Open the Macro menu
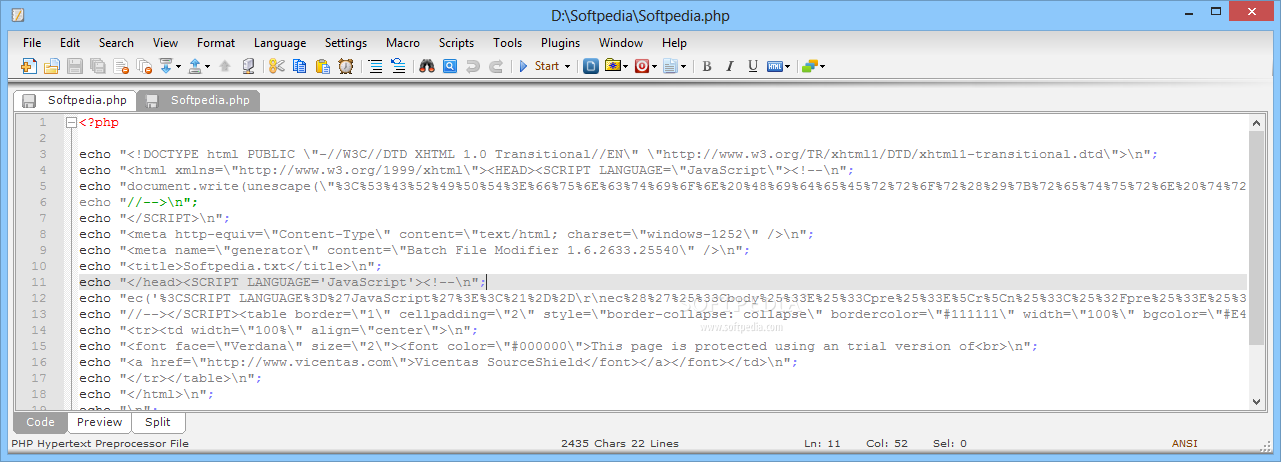This screenshot has width=1281, height=462. (x=403, y=43)
